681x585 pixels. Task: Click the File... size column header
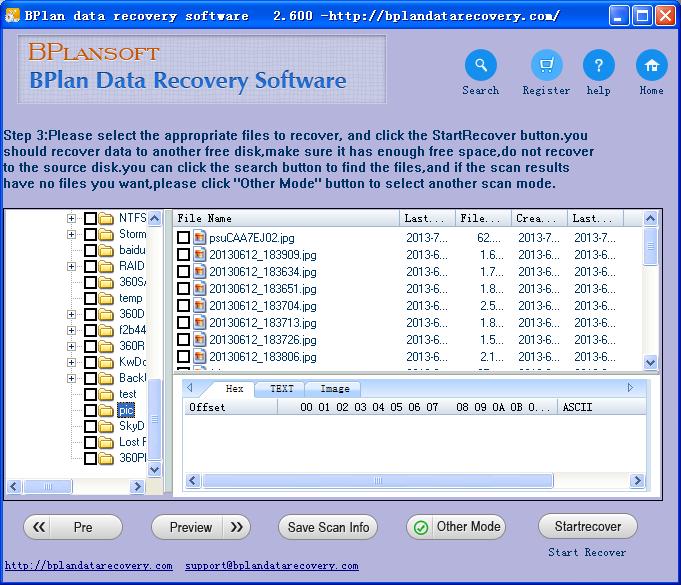tap(483, 218)
